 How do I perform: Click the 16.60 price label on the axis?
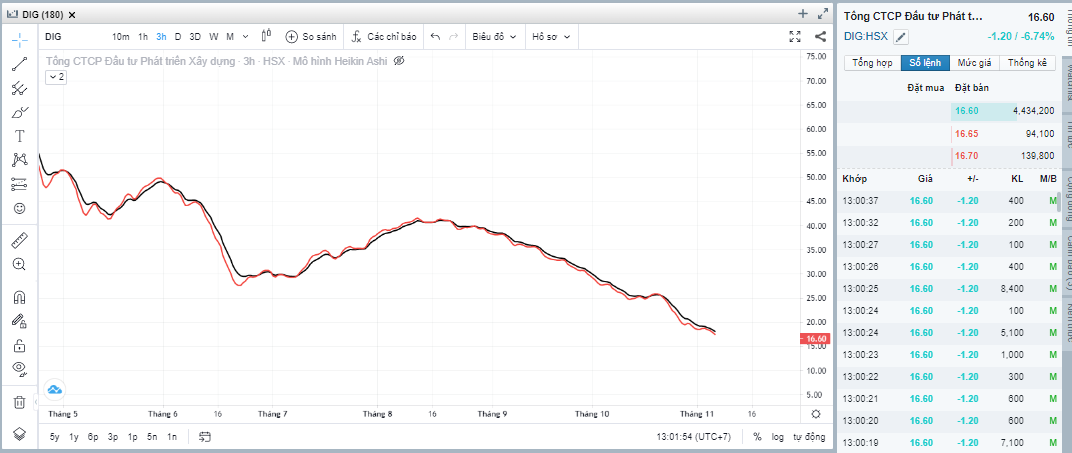(817, 339)
